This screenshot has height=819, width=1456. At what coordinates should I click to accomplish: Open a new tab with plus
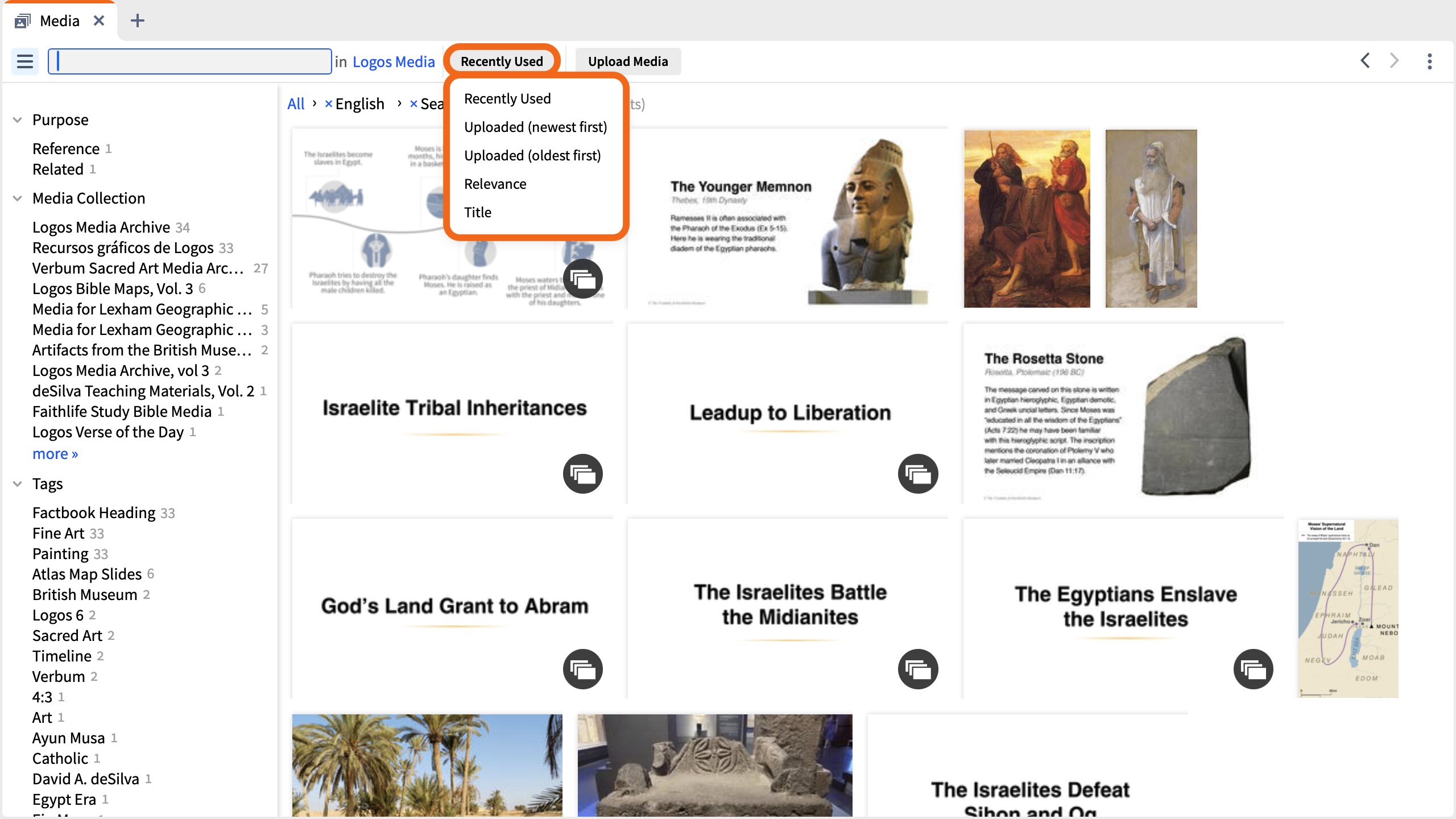[x=138, y=21]
